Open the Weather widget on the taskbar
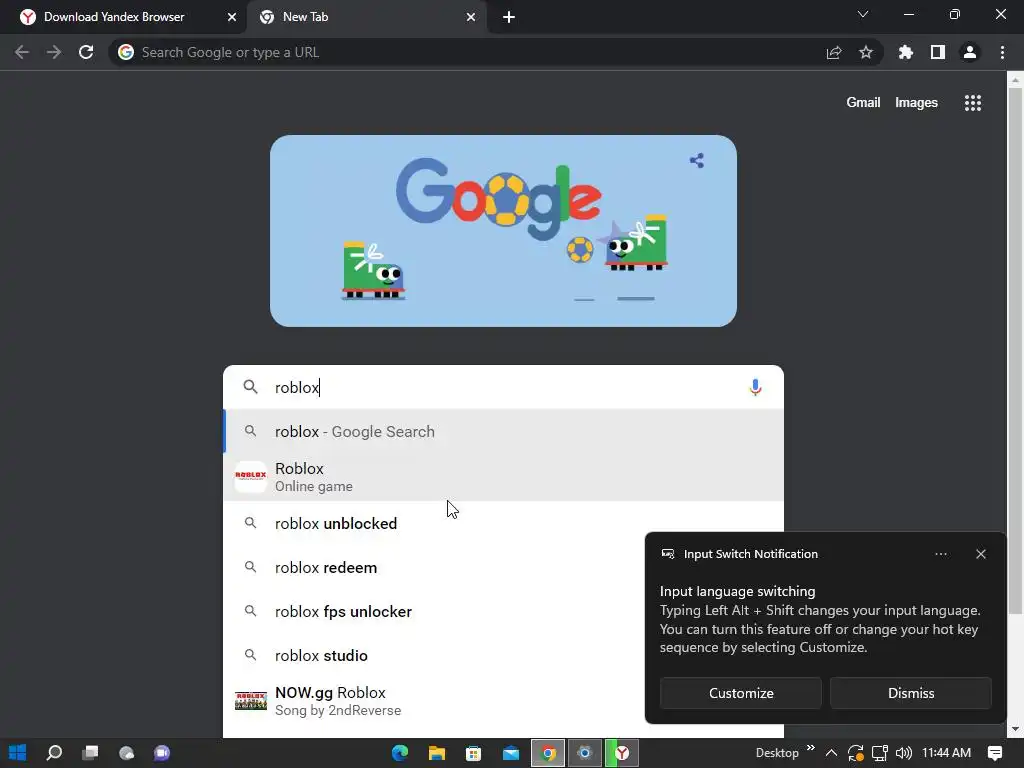Screen dimensions: 1024x768 [127, 753]
